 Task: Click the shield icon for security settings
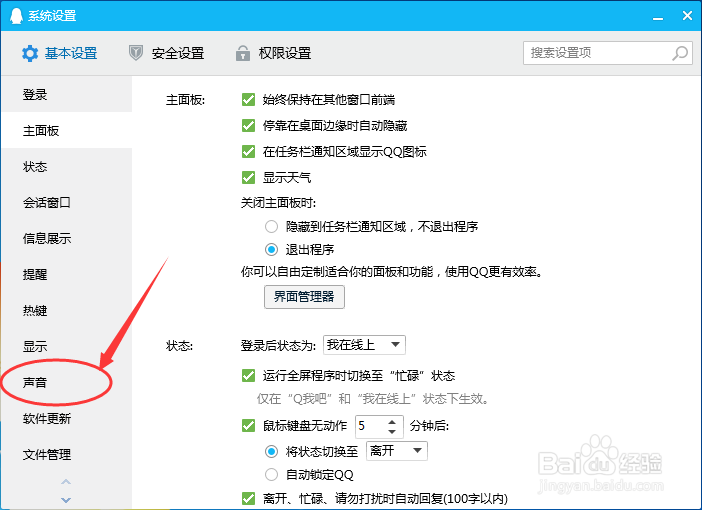[136, 53]
